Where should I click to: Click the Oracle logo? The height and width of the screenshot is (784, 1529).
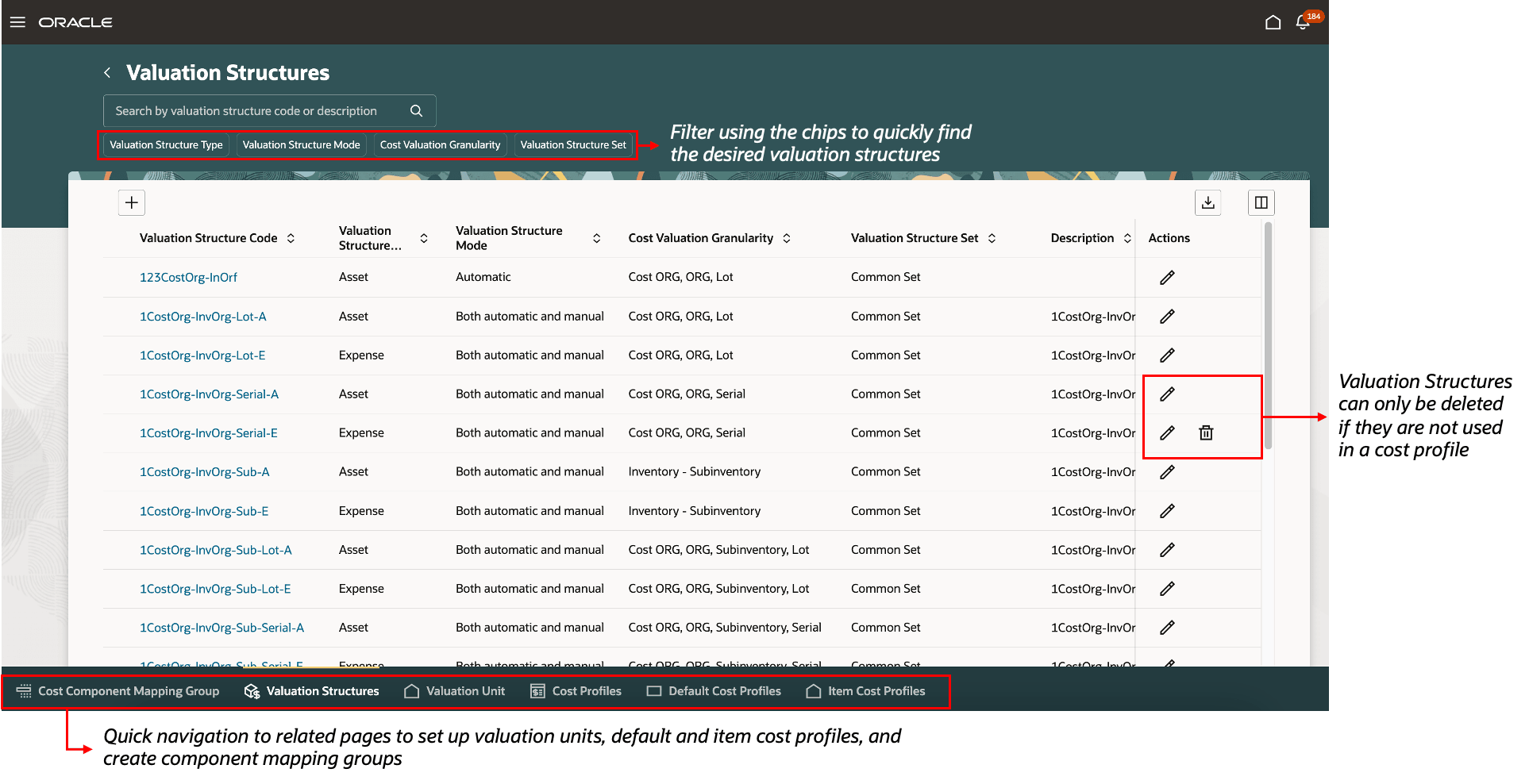click(x=75, y=22)
